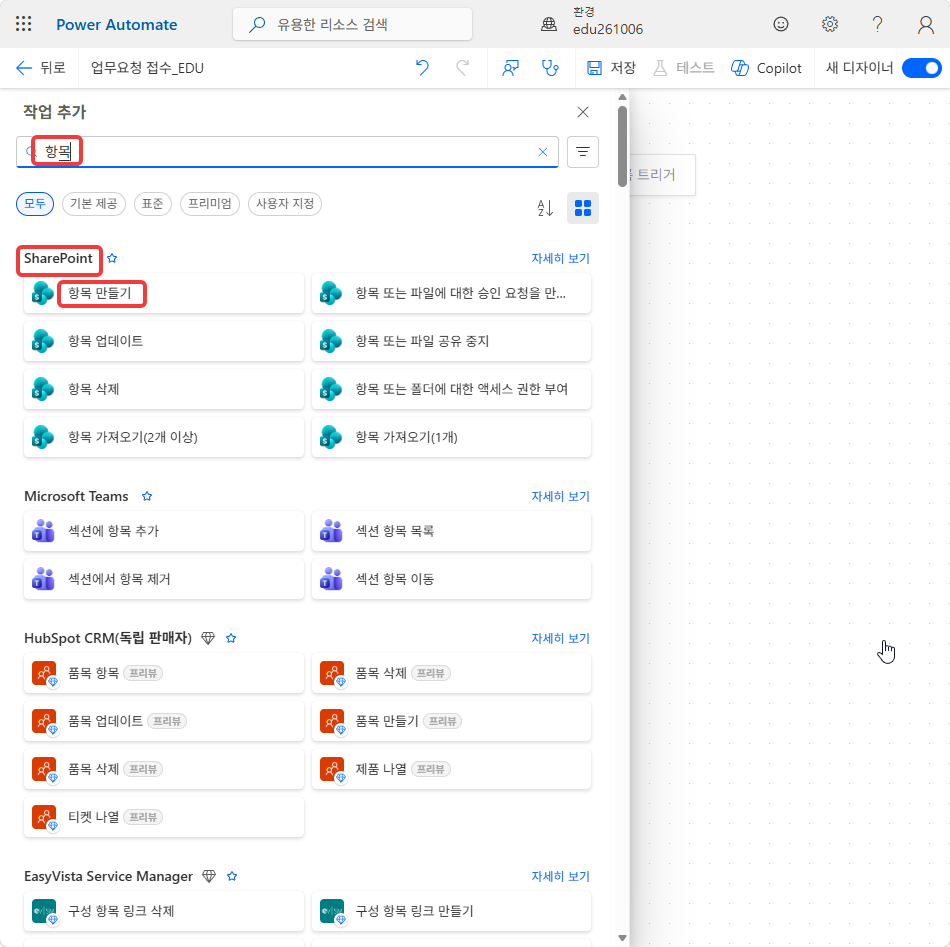Choose HubSpot 품목 항목 action
The width and height of the screenshot is (950, 947).
[x=164, y=673]
